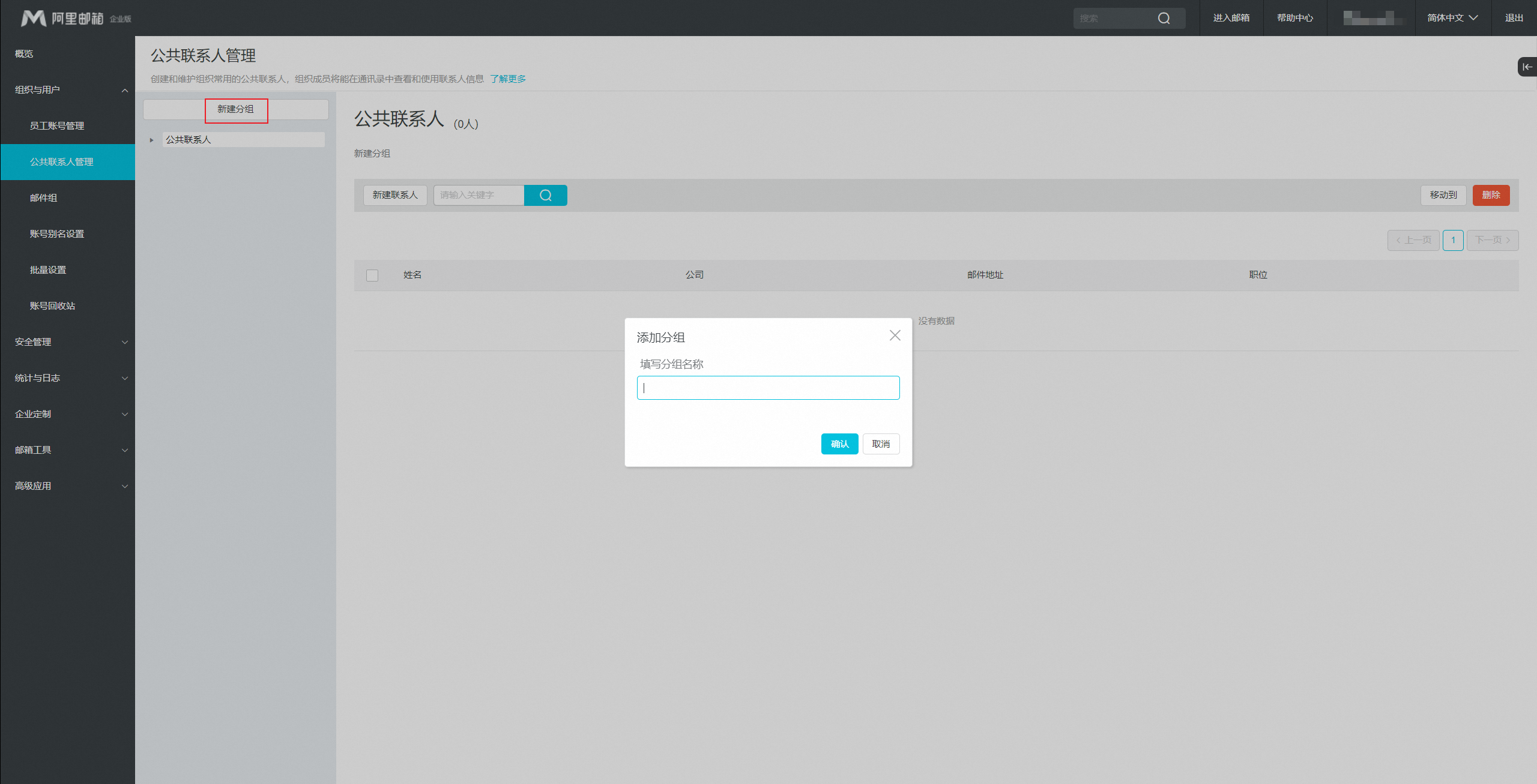
Task: Click the sidebar collapse arrow icon
Action: 1527,67
